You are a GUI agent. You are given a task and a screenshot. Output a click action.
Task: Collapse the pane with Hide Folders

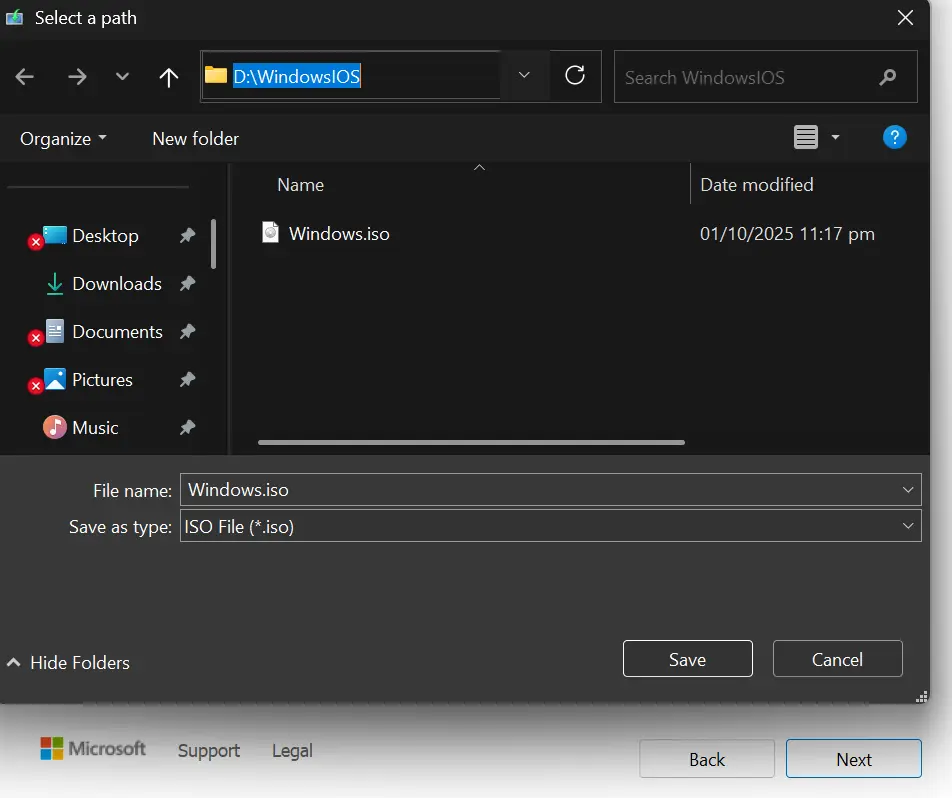pyautogui.click(x=69, y=662)
